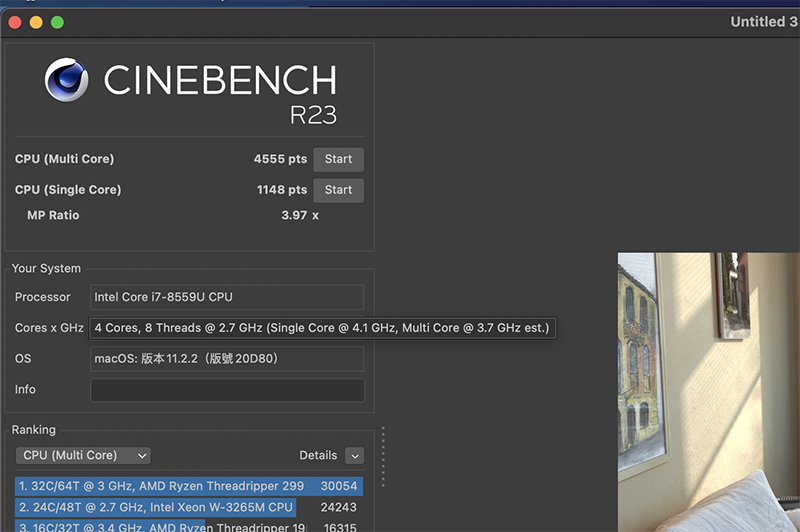Click the Cores x GHz value field
The image size is (800, 532).
coord(322,328)
